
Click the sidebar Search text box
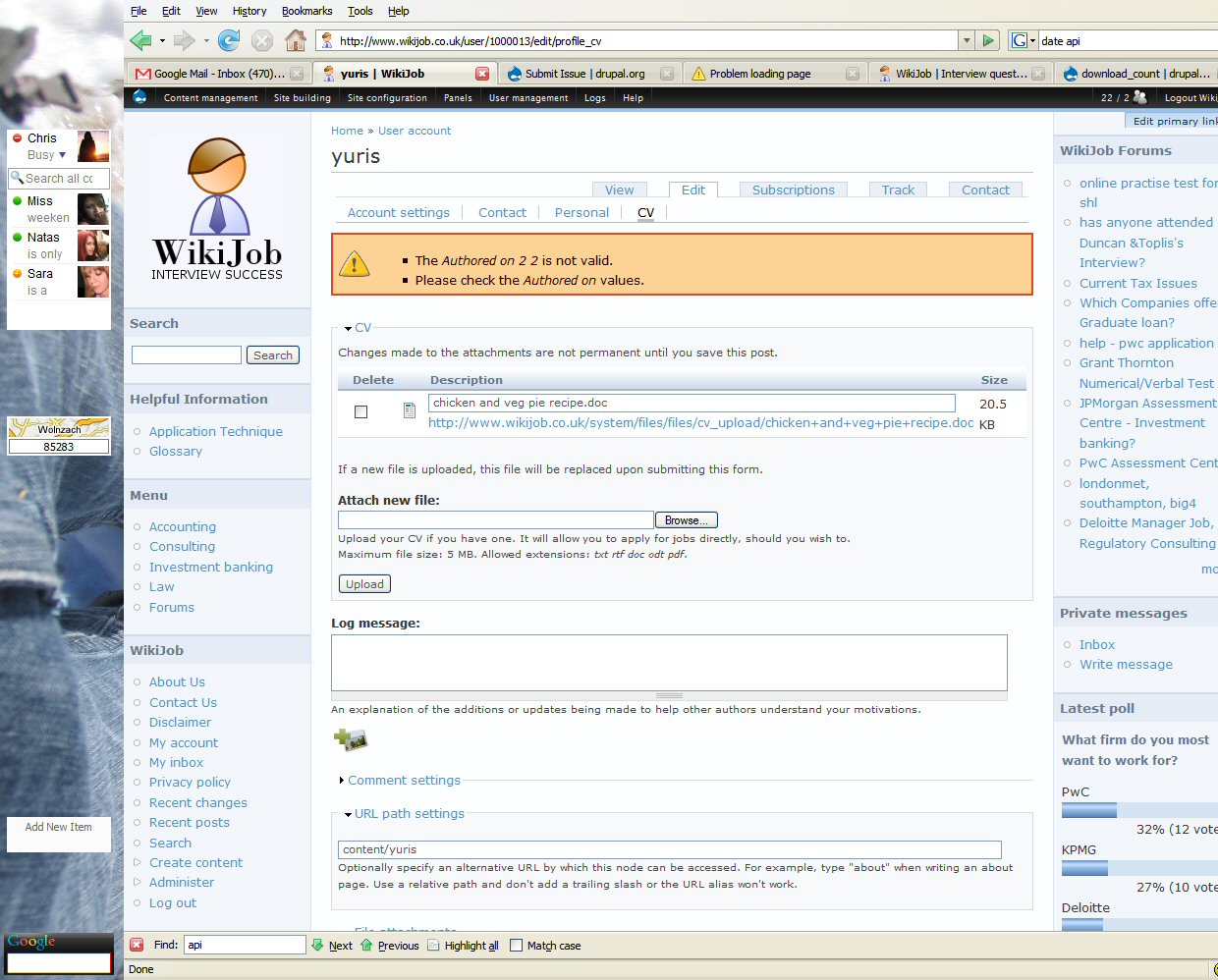click(187, 355)
